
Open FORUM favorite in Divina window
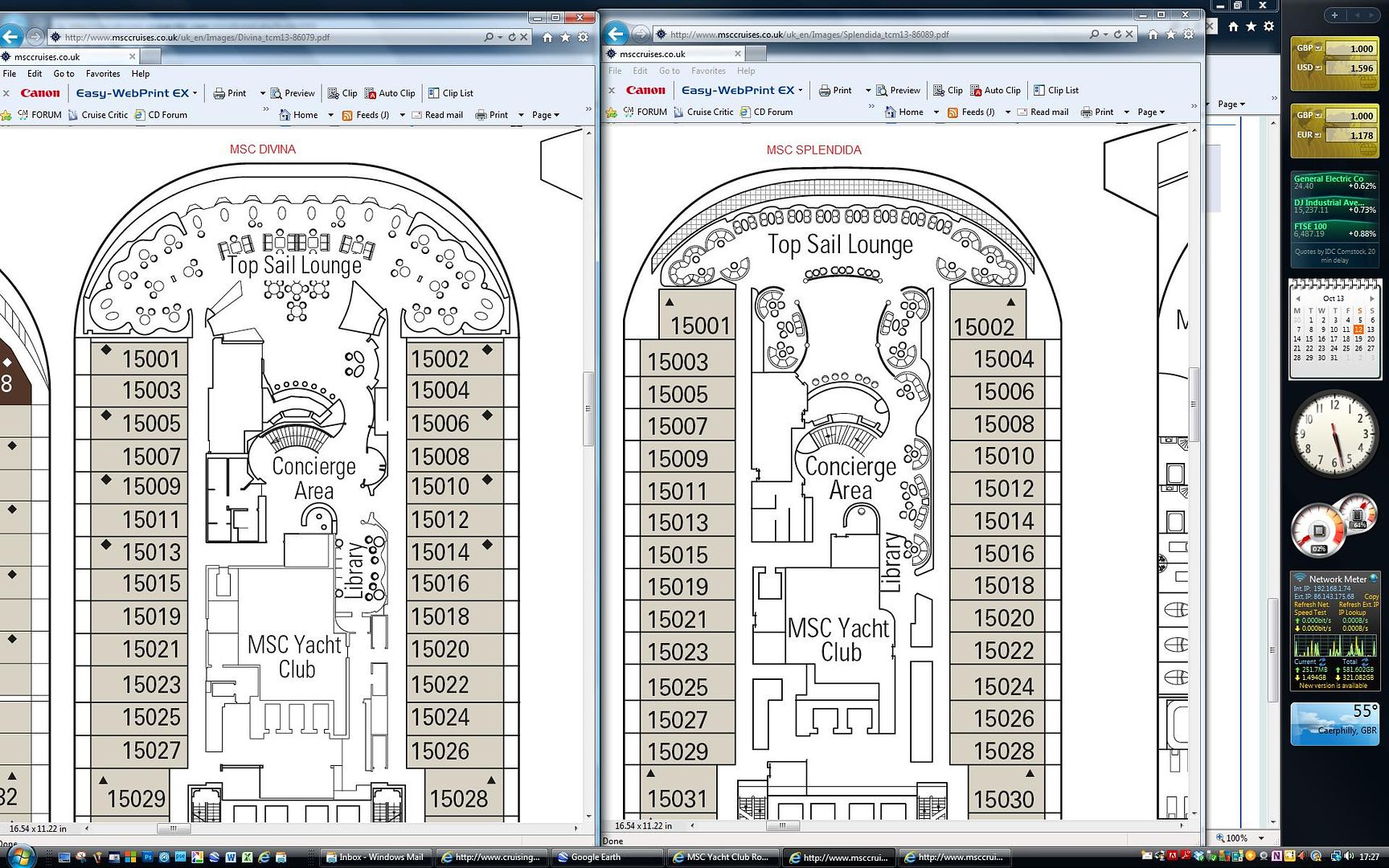[x=39, y=115]
